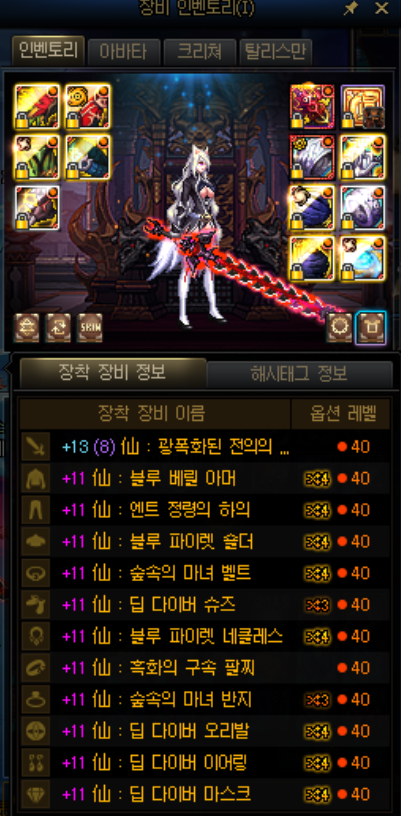Select the locked green pants equipment slot
The image size is (401, 816).
point(37,157)
